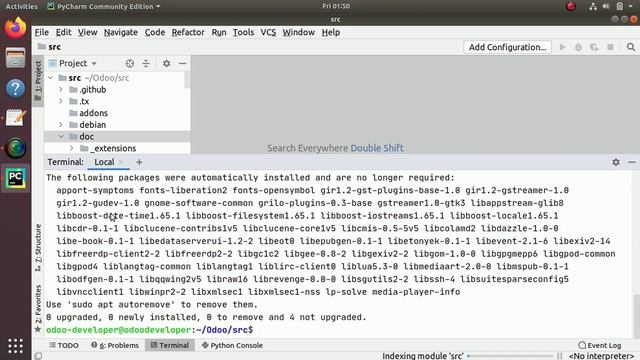Open PyCharm Community Edition app menu
This screenshot has width=640, height=360.
tap(104, 6)
